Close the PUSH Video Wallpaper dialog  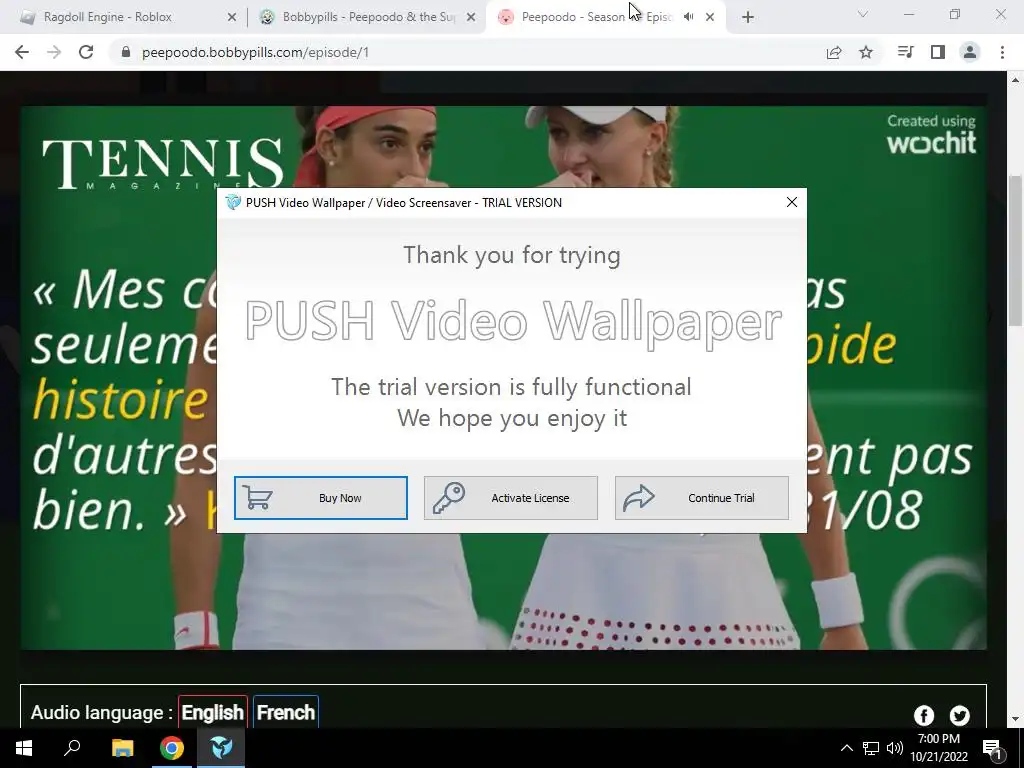(x=792, y=202)
